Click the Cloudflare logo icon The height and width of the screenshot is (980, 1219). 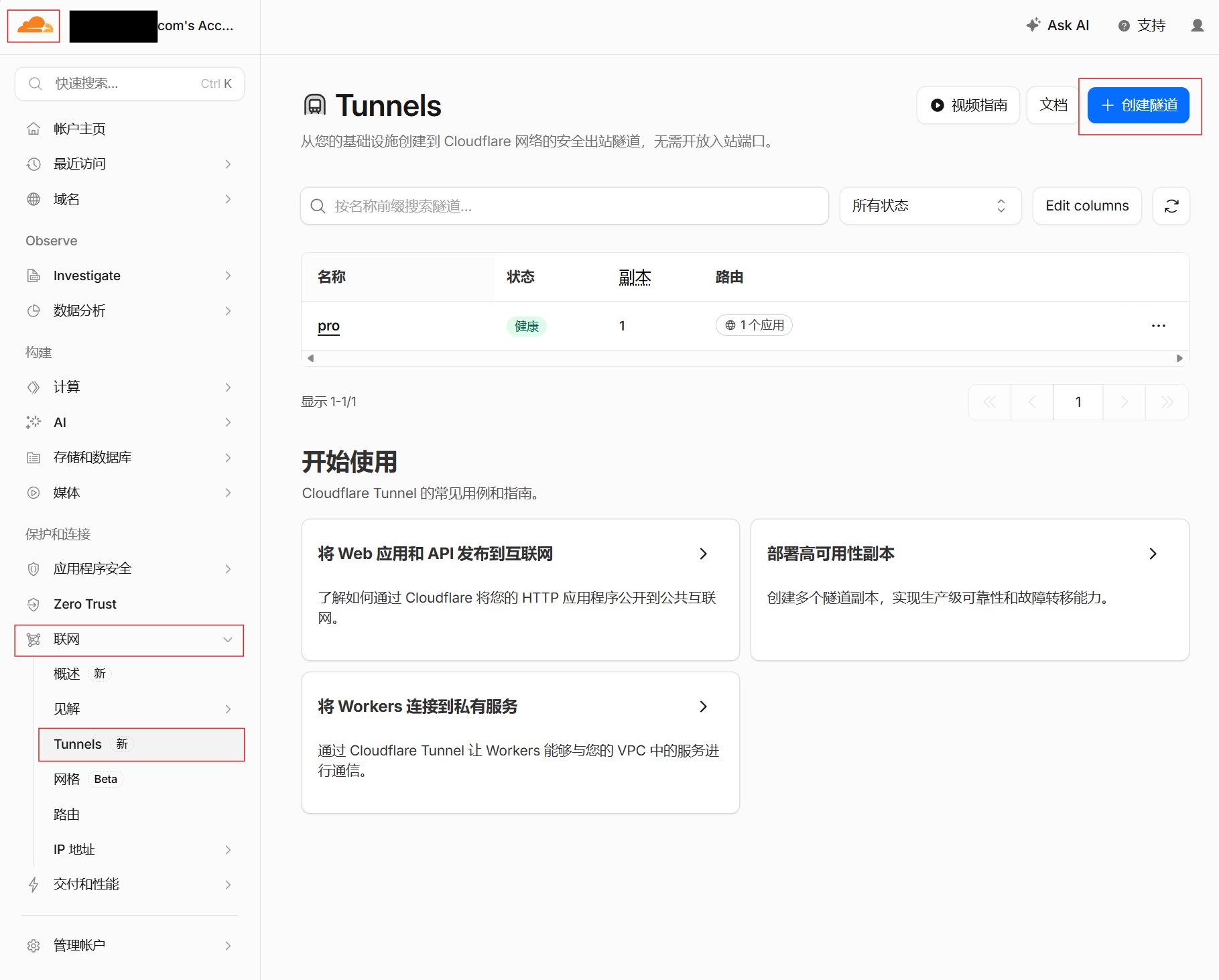tap(34, 26)
